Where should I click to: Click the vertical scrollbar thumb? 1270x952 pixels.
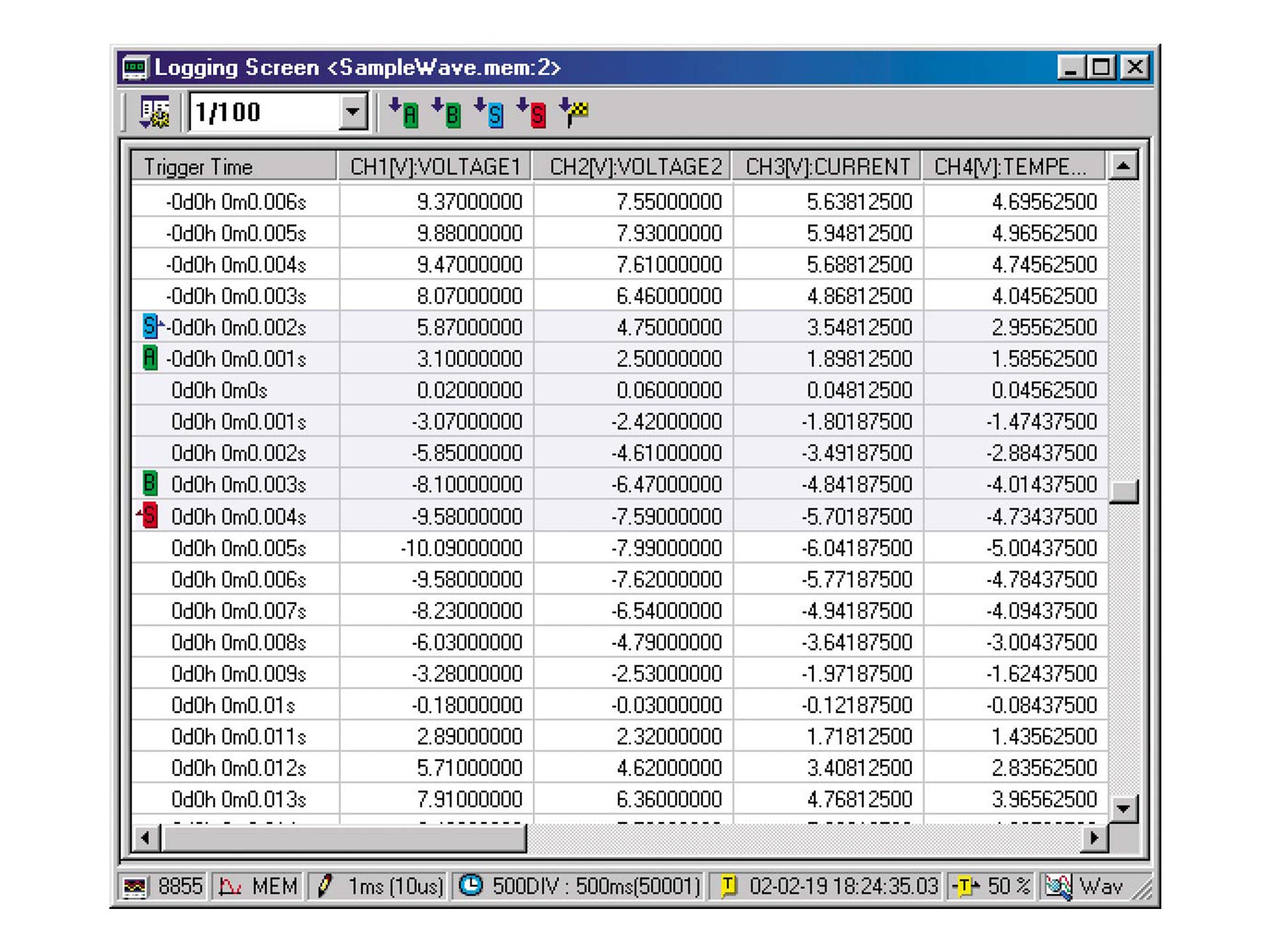(1123, 492)
